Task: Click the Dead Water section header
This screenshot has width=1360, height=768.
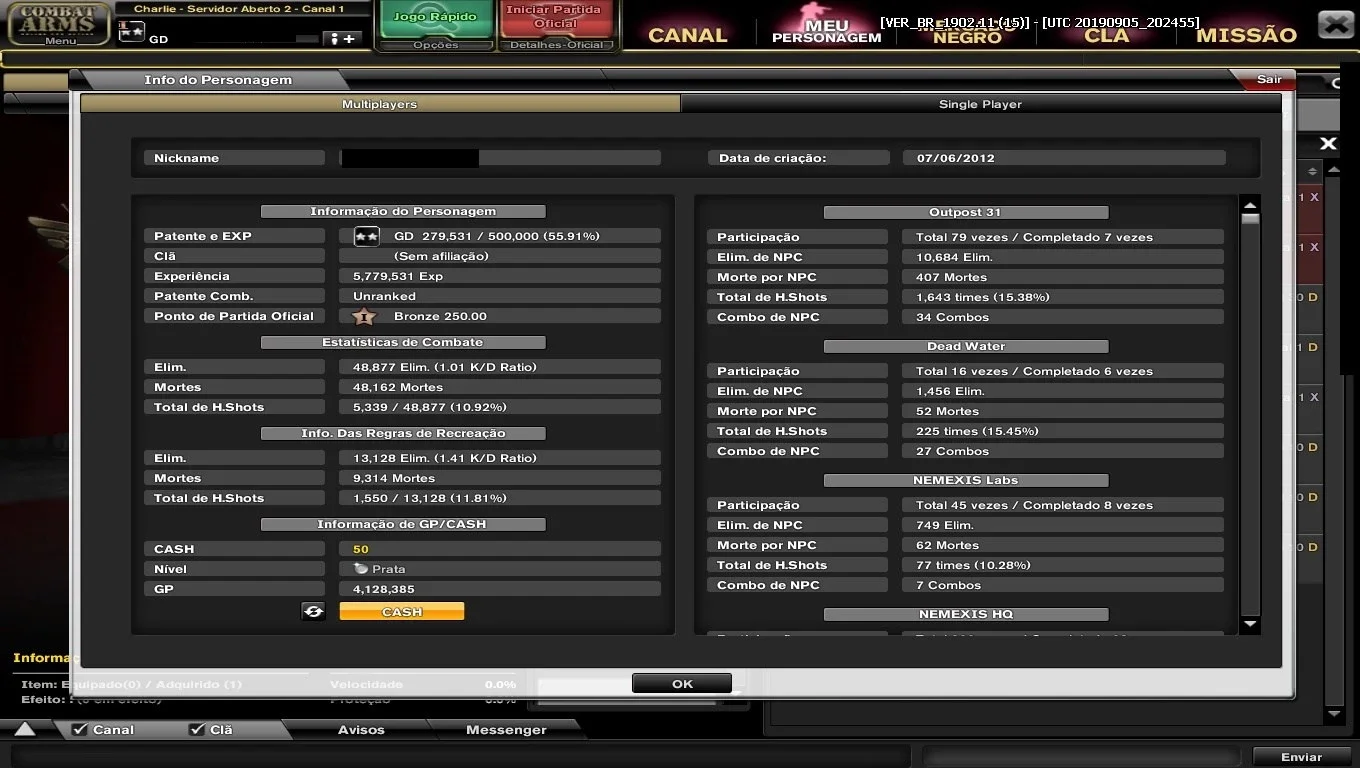Action: 965,346
